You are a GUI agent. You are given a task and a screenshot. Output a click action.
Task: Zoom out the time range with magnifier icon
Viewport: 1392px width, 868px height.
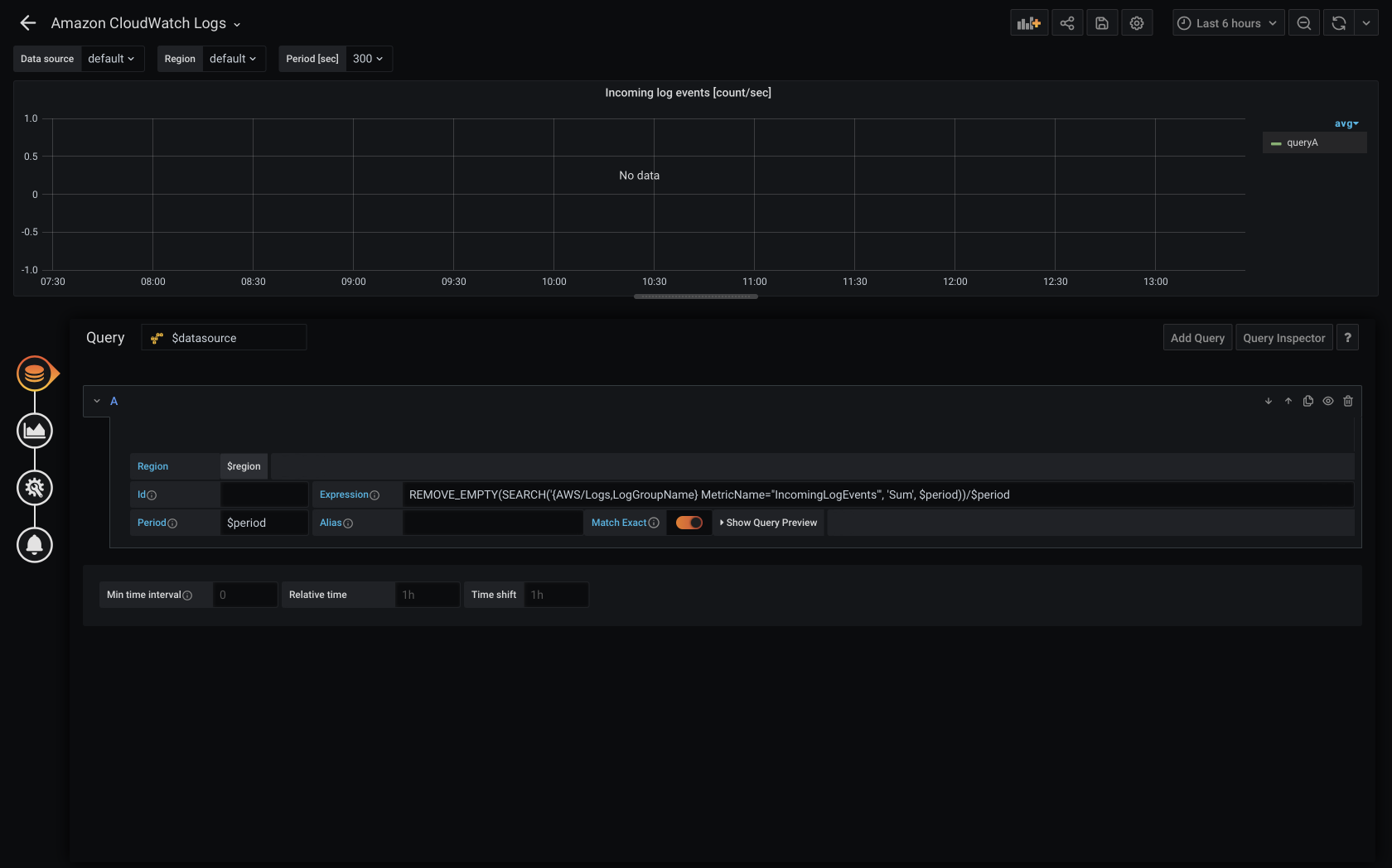click(1303, 22)
